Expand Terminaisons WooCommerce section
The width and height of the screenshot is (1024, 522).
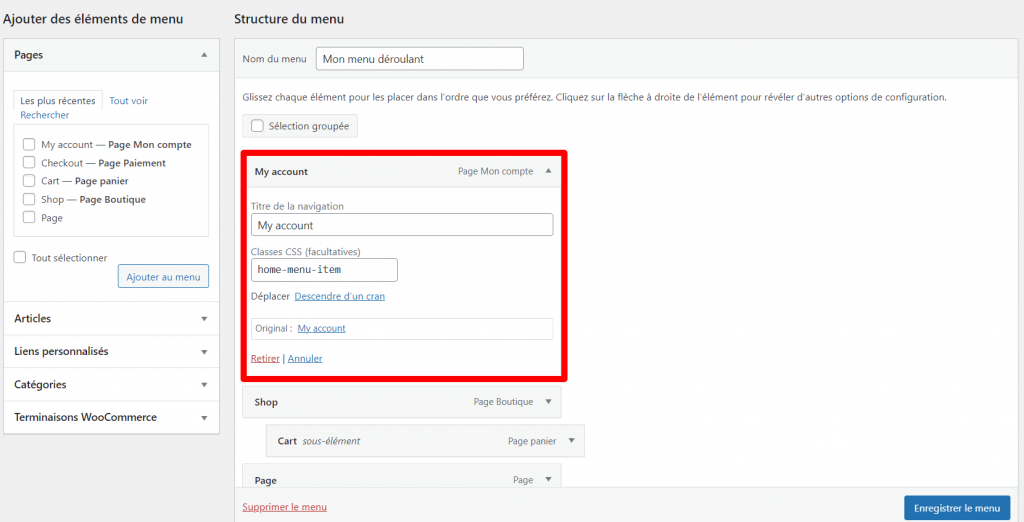click(x=204, y=418)
